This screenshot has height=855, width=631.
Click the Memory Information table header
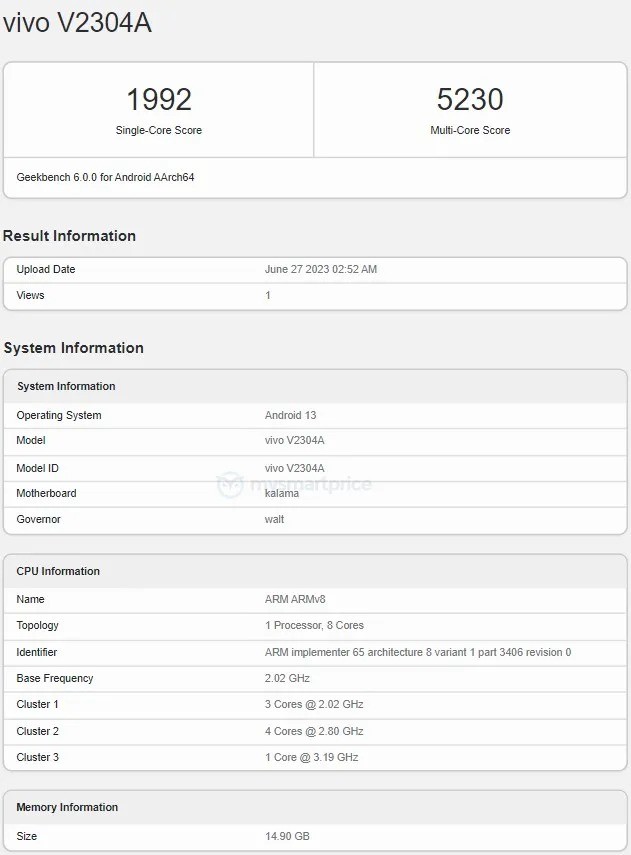pos(67,807)
